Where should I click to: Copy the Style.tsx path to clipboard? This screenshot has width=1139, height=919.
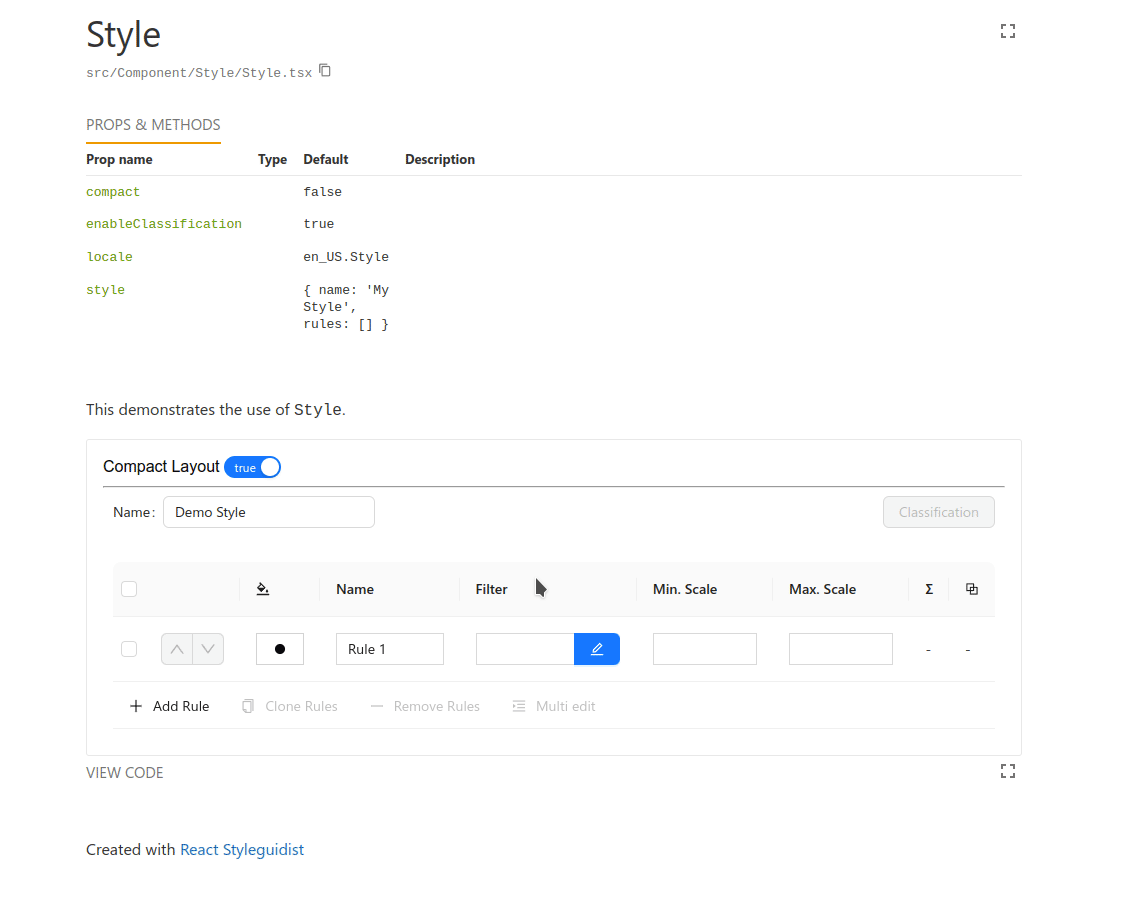pyautogui.click(x=325, y=70)
